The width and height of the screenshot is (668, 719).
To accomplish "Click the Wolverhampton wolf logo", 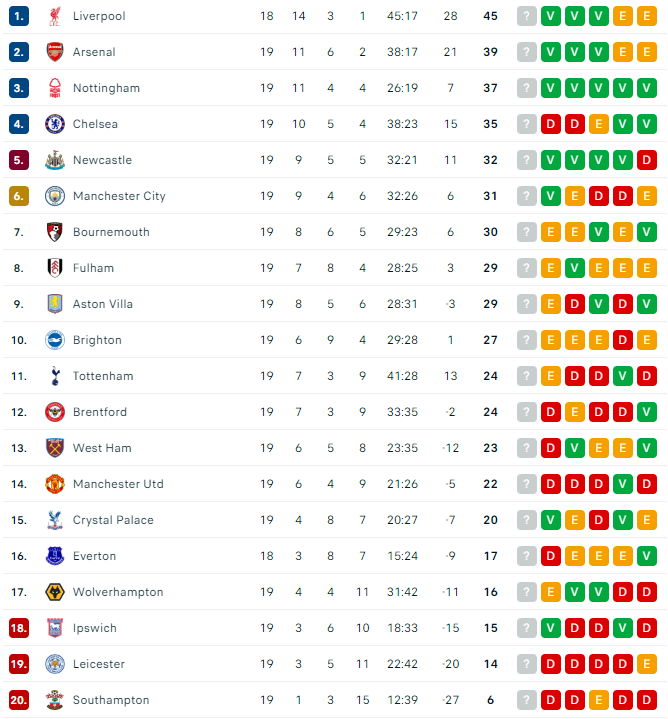I will 55,592.
